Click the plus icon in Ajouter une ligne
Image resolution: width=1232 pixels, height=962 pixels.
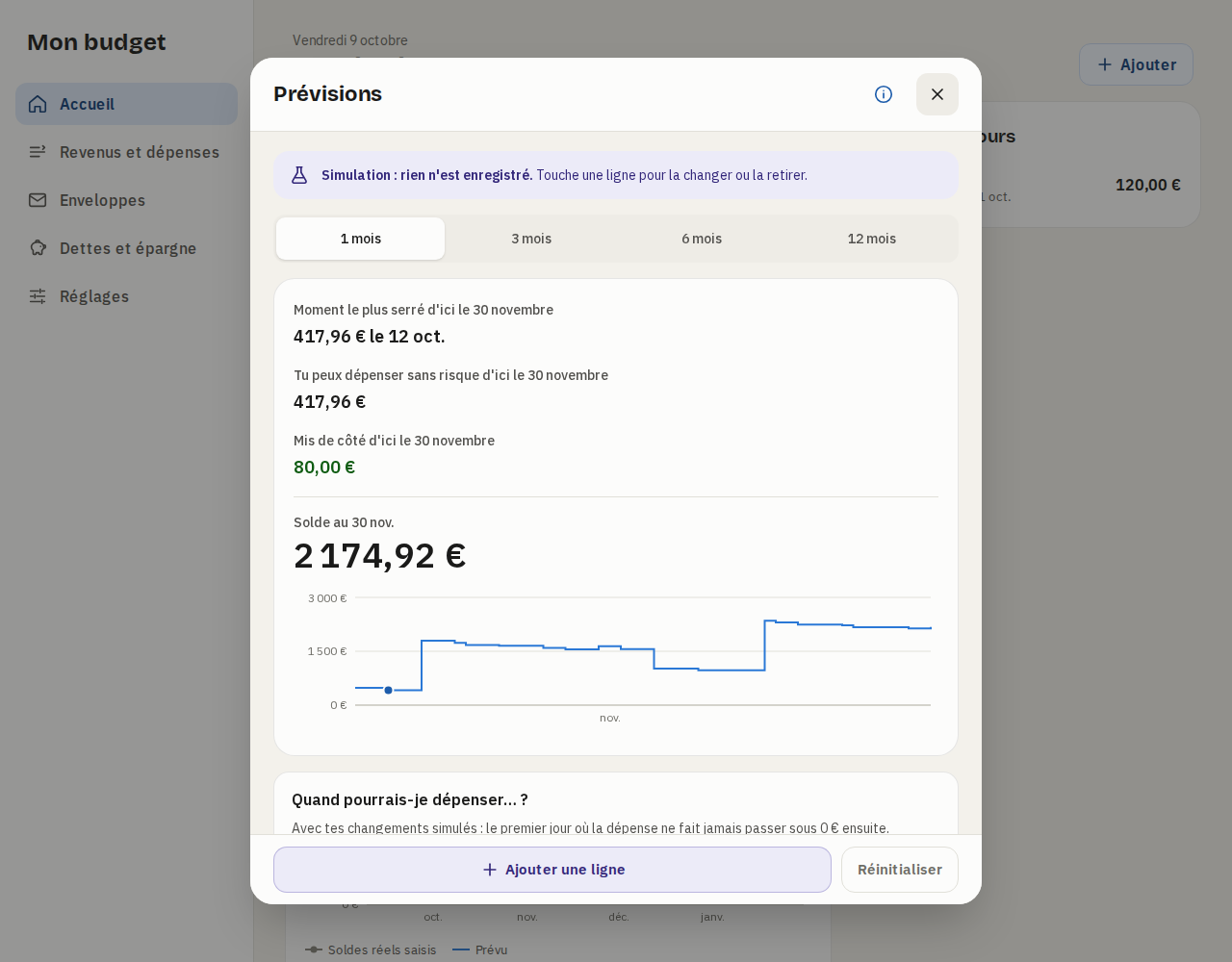pyautogui.click(x=490, y=870)
